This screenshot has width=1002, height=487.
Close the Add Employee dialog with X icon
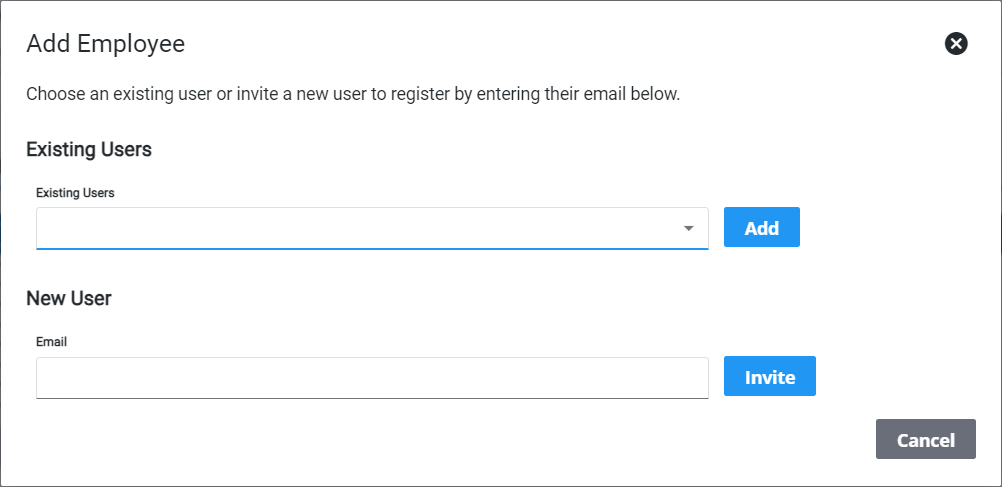[x=956, y=43]
